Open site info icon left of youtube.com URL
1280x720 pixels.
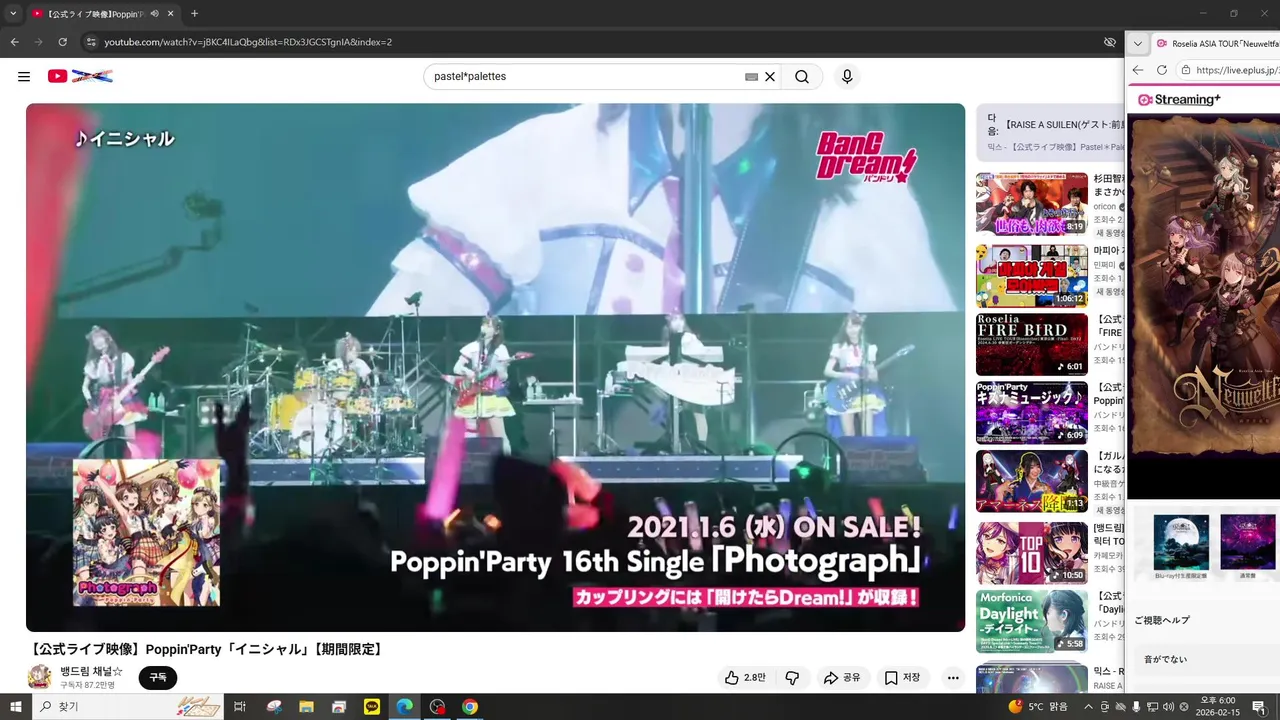pyautogui.click(x=91, y=42)
